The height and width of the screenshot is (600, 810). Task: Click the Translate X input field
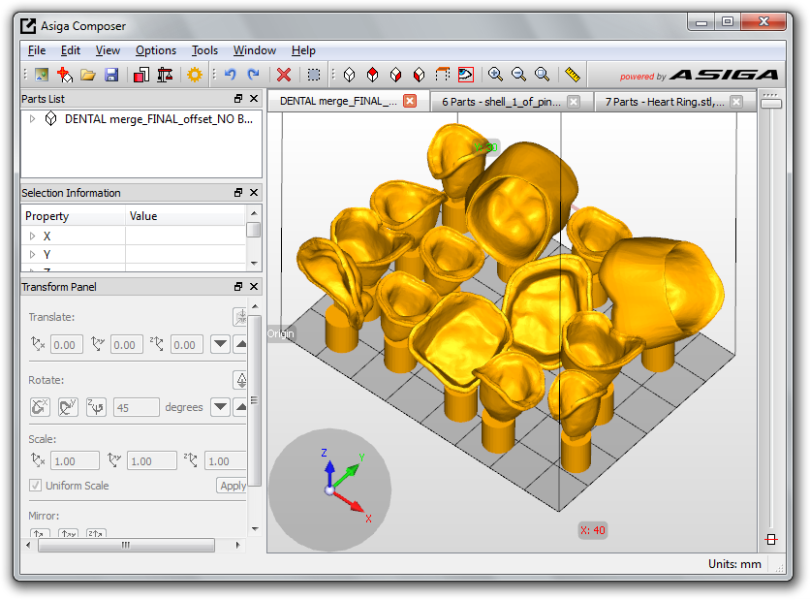(67, 345)
